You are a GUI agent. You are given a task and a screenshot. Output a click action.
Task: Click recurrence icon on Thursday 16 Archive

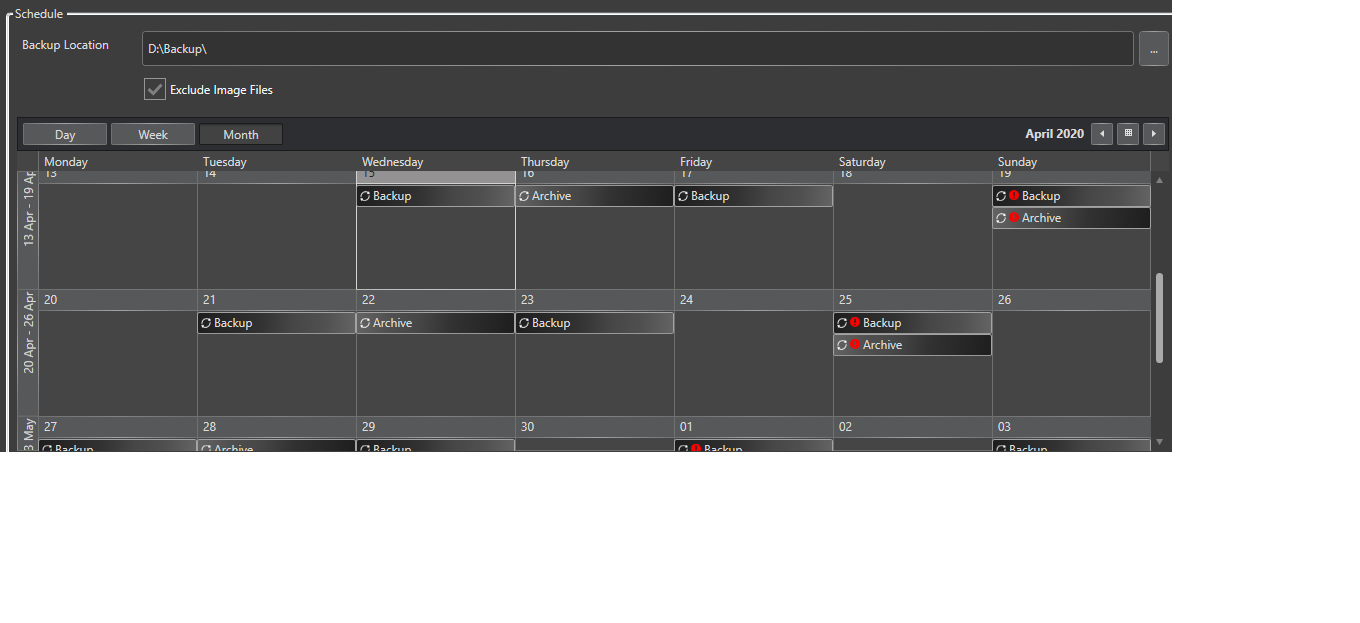tap(524, 196)
